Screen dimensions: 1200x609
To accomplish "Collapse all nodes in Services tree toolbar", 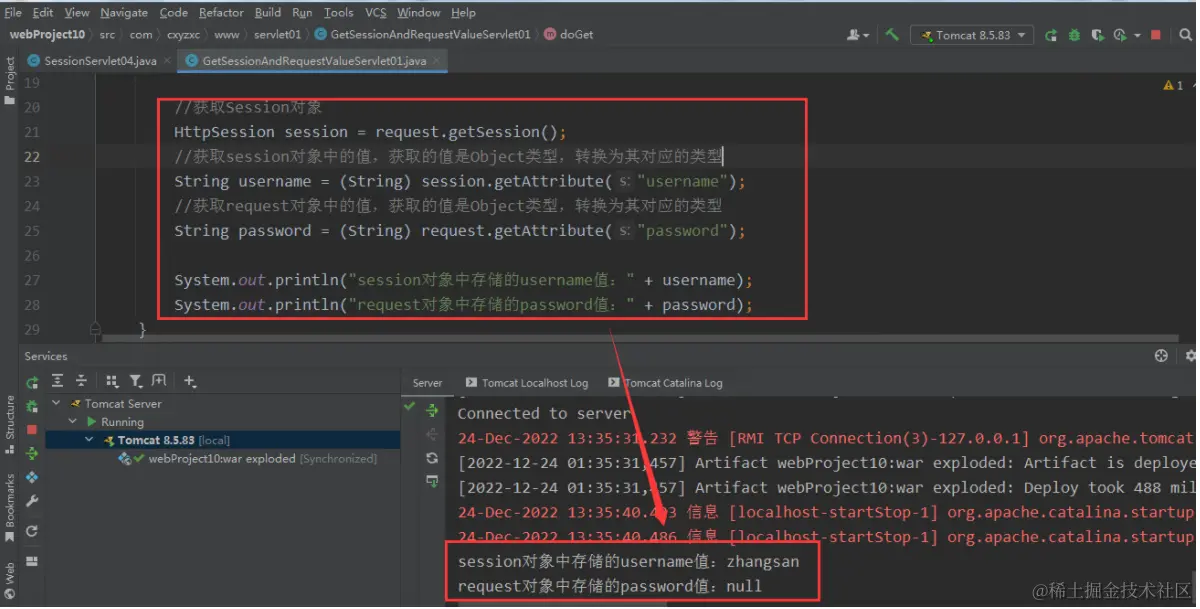I will (x=81, y=381).
